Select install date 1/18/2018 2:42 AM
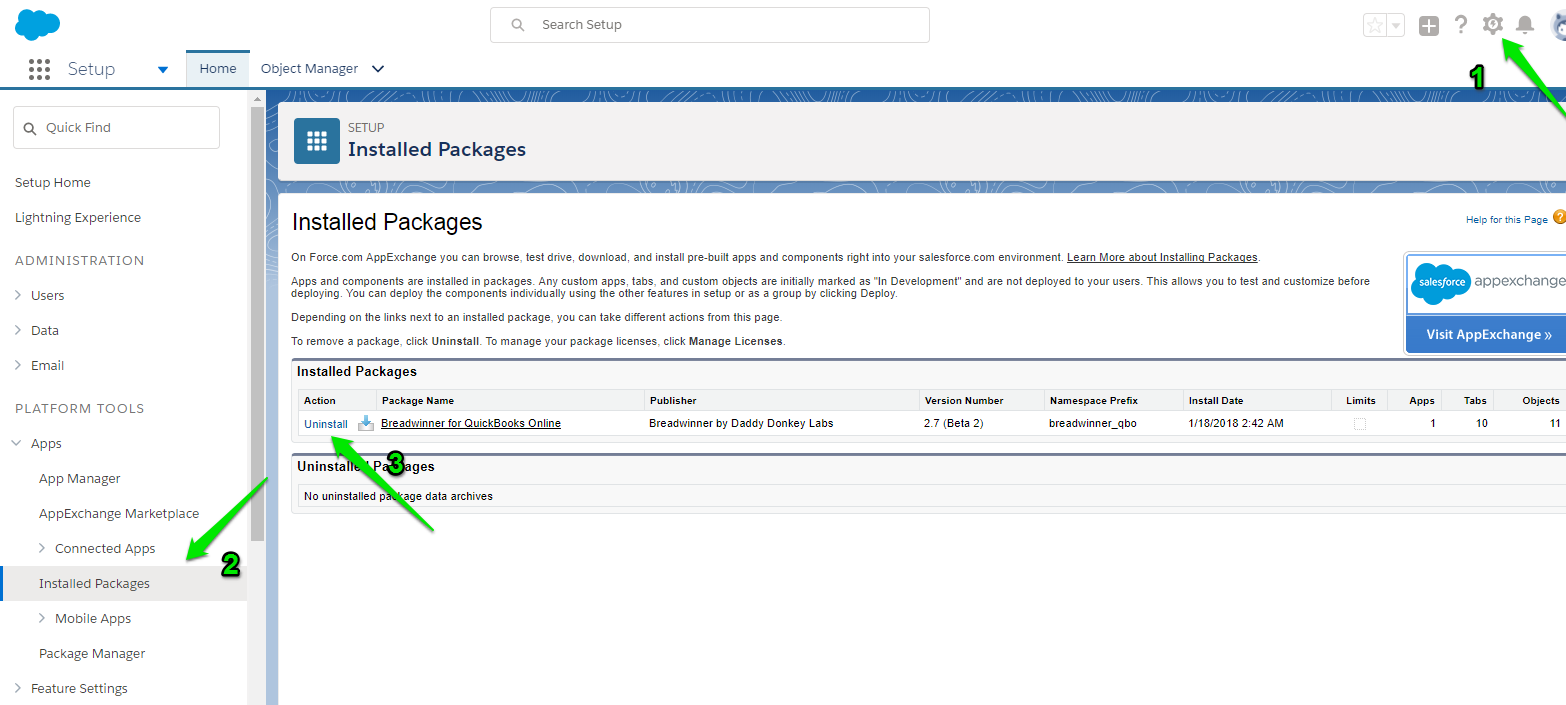1566x705 pixels. pyautogui.click(x=1236, y=423)
